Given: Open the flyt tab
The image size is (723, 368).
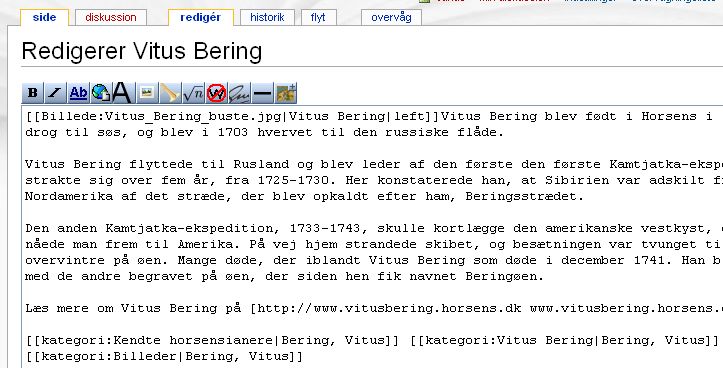Looking at the screenshot, I should pyautogui.click(x=318, y=18).
